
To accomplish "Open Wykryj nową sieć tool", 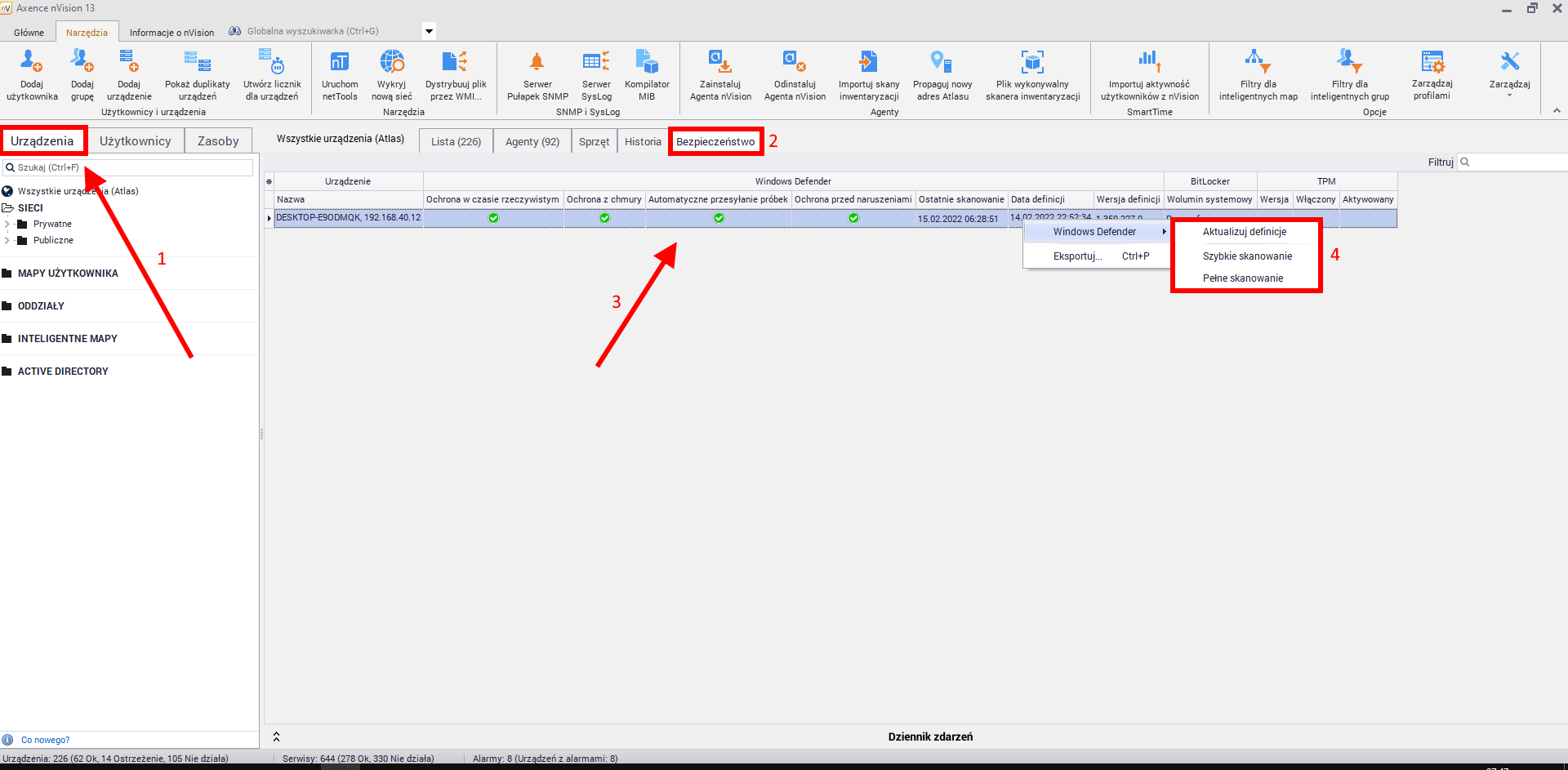I will click(392, 62).
